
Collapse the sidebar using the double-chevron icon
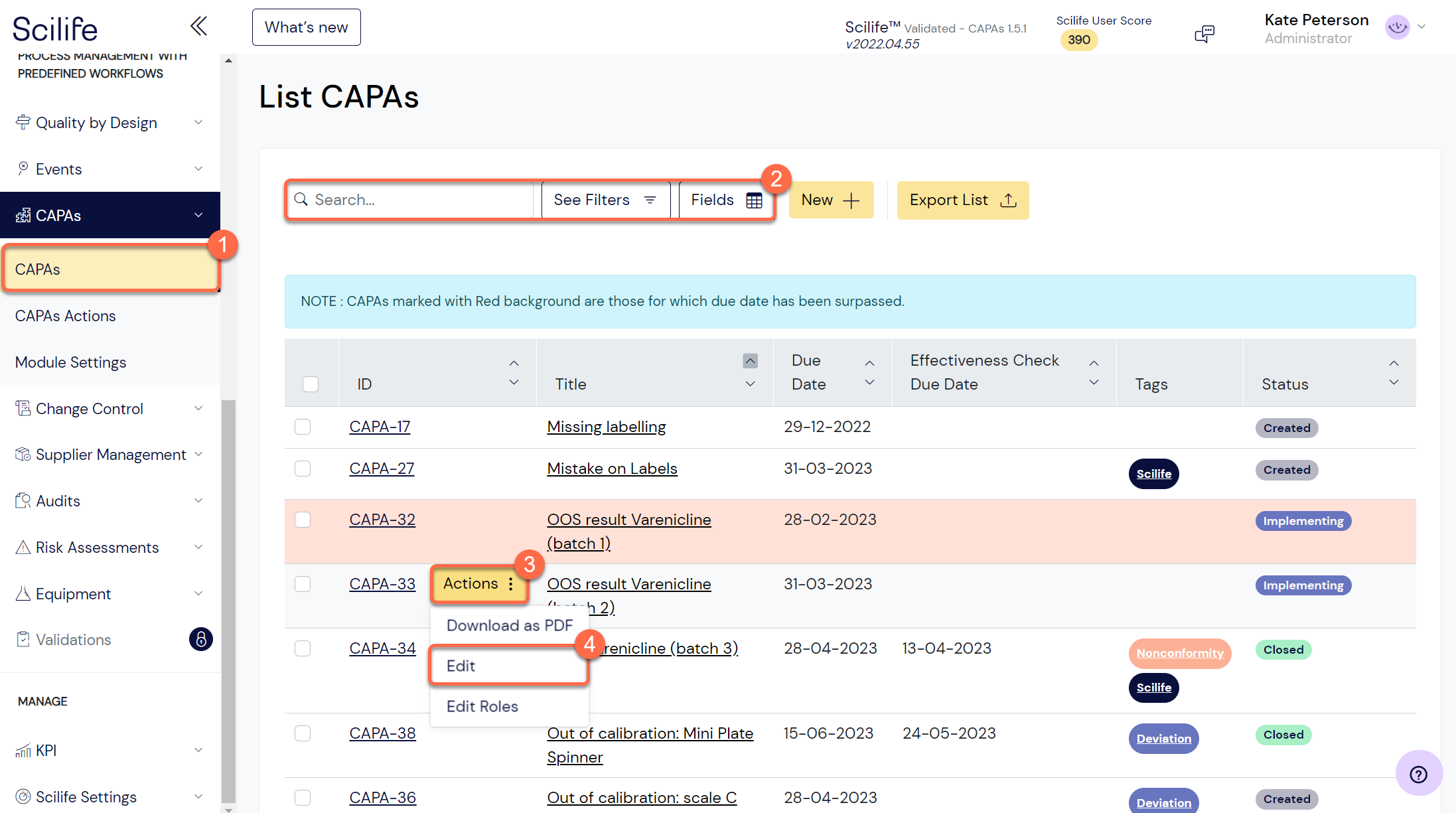click(x=198, y=25)
